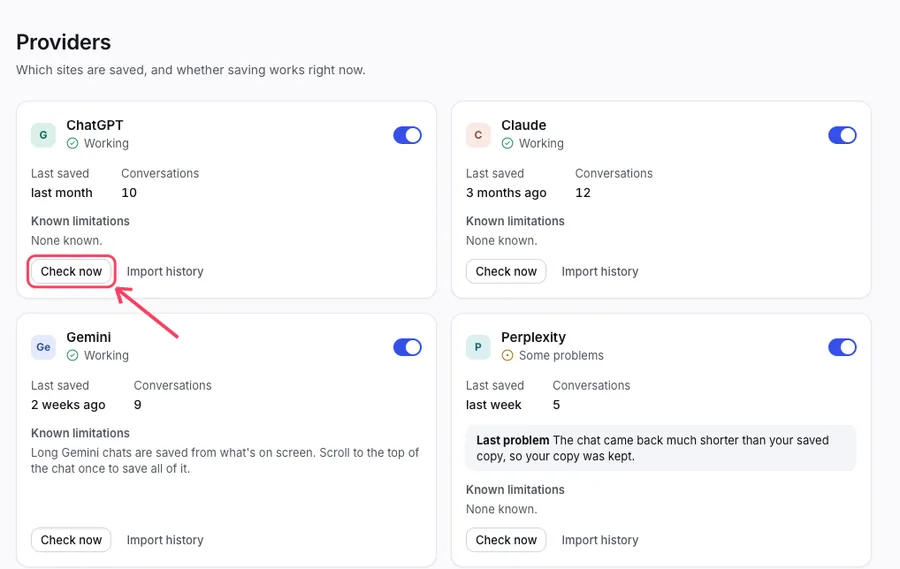Click ChatGPT's conversation count 10
This screenshot has width=900, height=569.
[x=129, y=193]
